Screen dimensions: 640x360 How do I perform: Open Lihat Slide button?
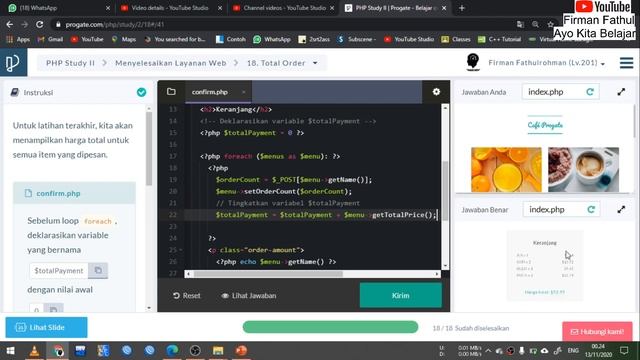tap(46, 327)
